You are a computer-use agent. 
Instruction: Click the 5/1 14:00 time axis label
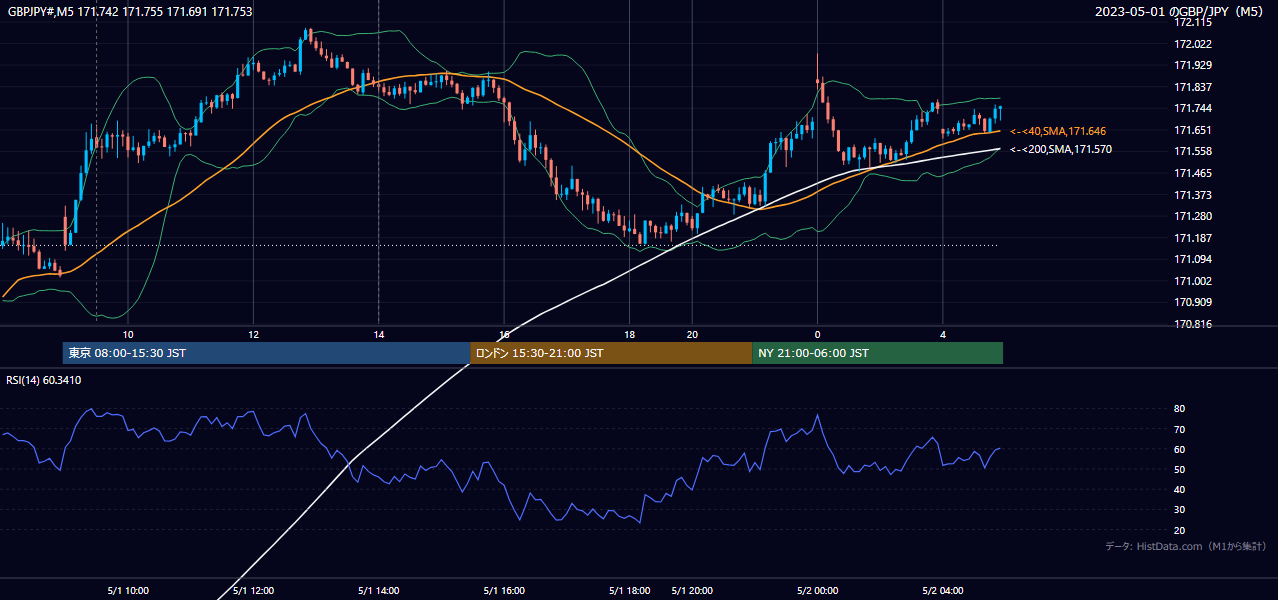click(x=378, y=590)
